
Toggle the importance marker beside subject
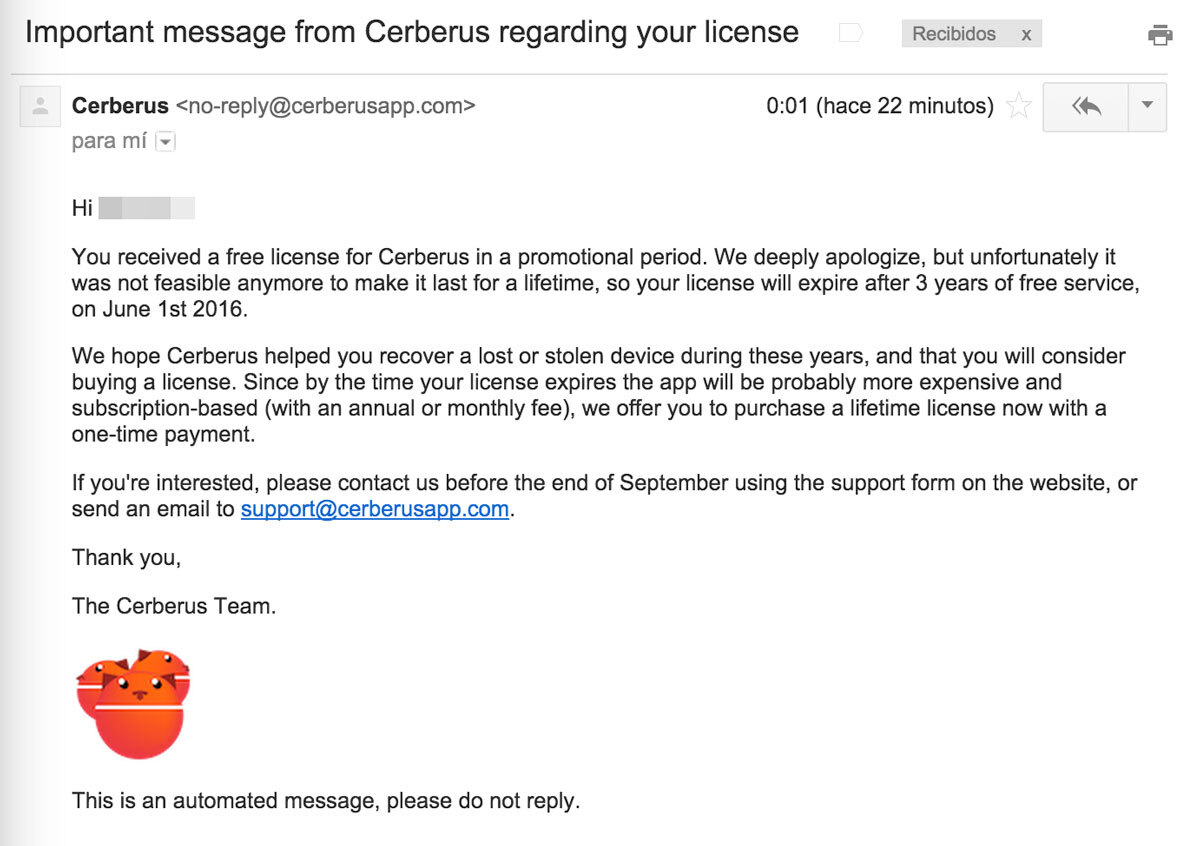pyautogui.click(x=850, y=34)
